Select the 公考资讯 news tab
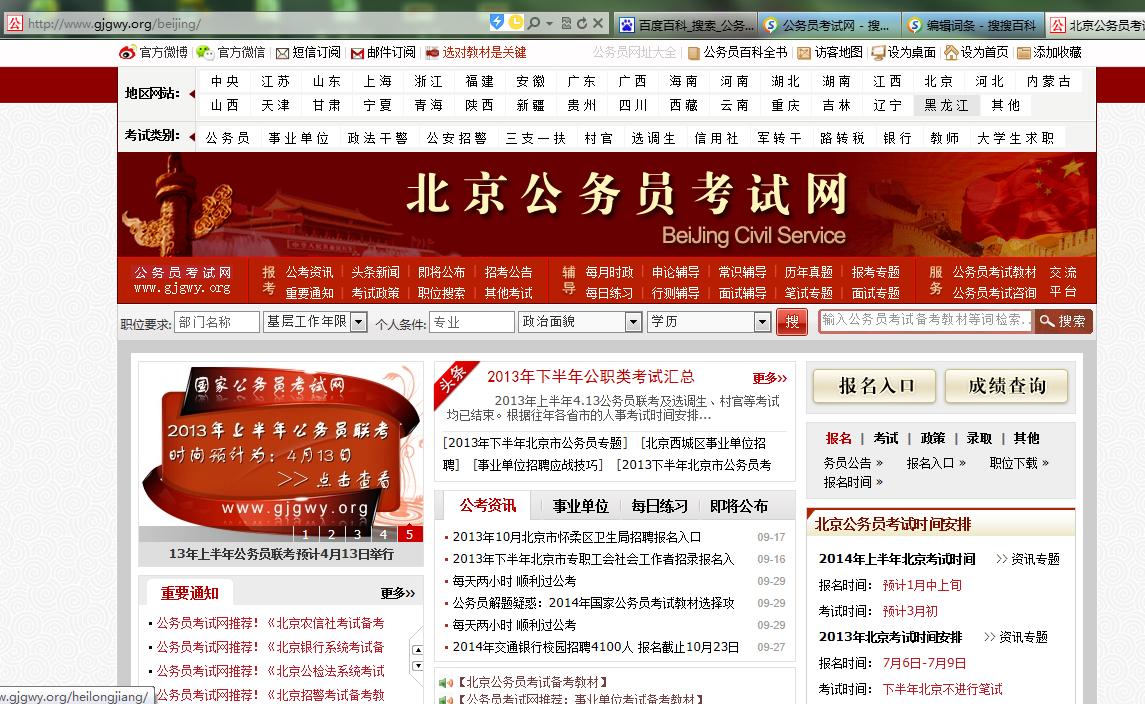The width and height of the screenshot is (1145, 704). [x=488, y=505]
